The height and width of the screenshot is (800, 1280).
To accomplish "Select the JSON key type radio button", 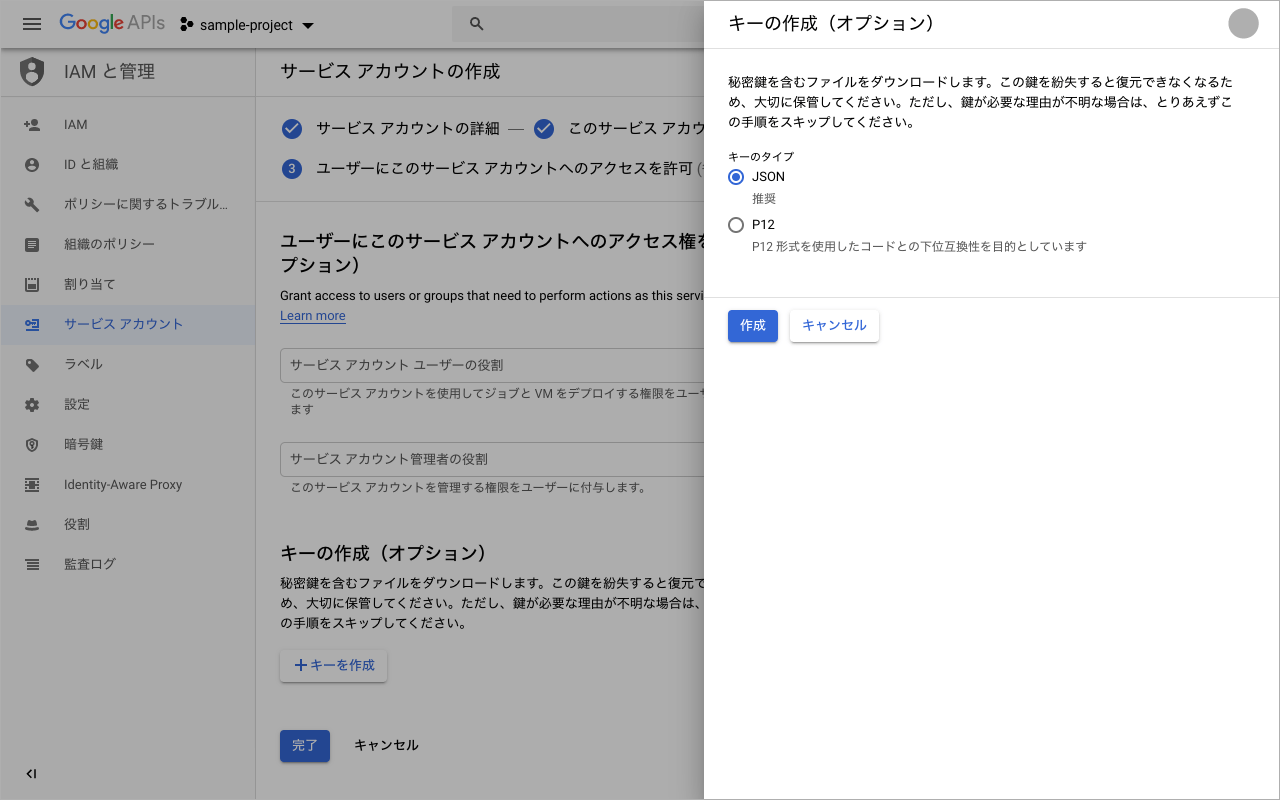I will (736, 176).
